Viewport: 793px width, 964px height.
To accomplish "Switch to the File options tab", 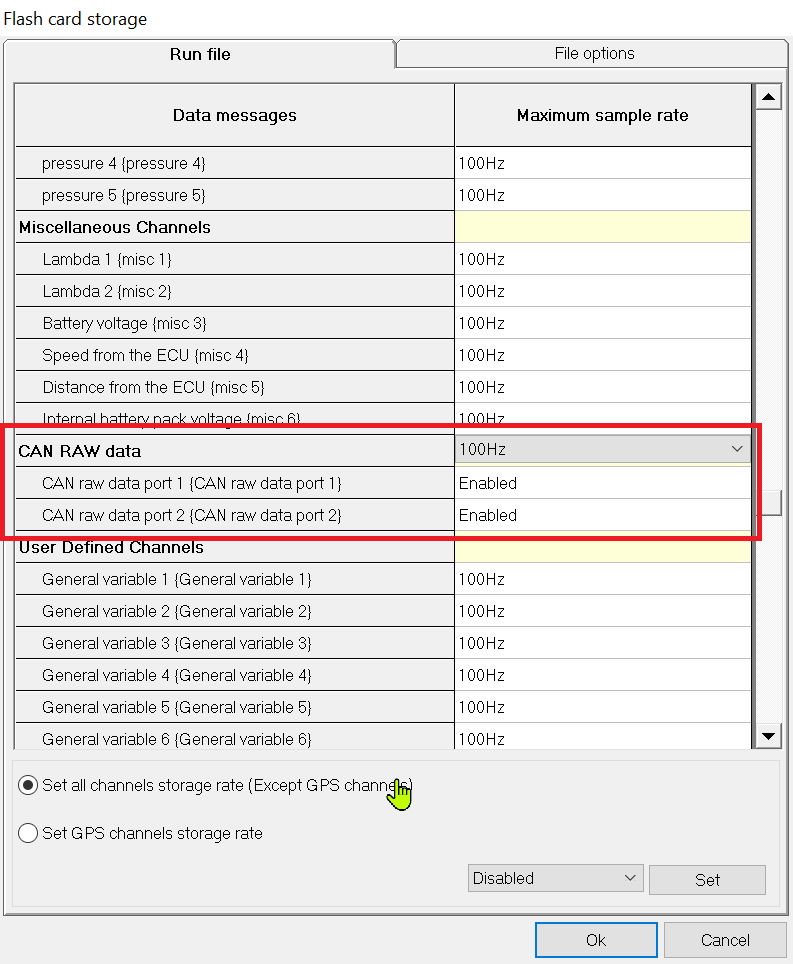I will click(594, 54).
